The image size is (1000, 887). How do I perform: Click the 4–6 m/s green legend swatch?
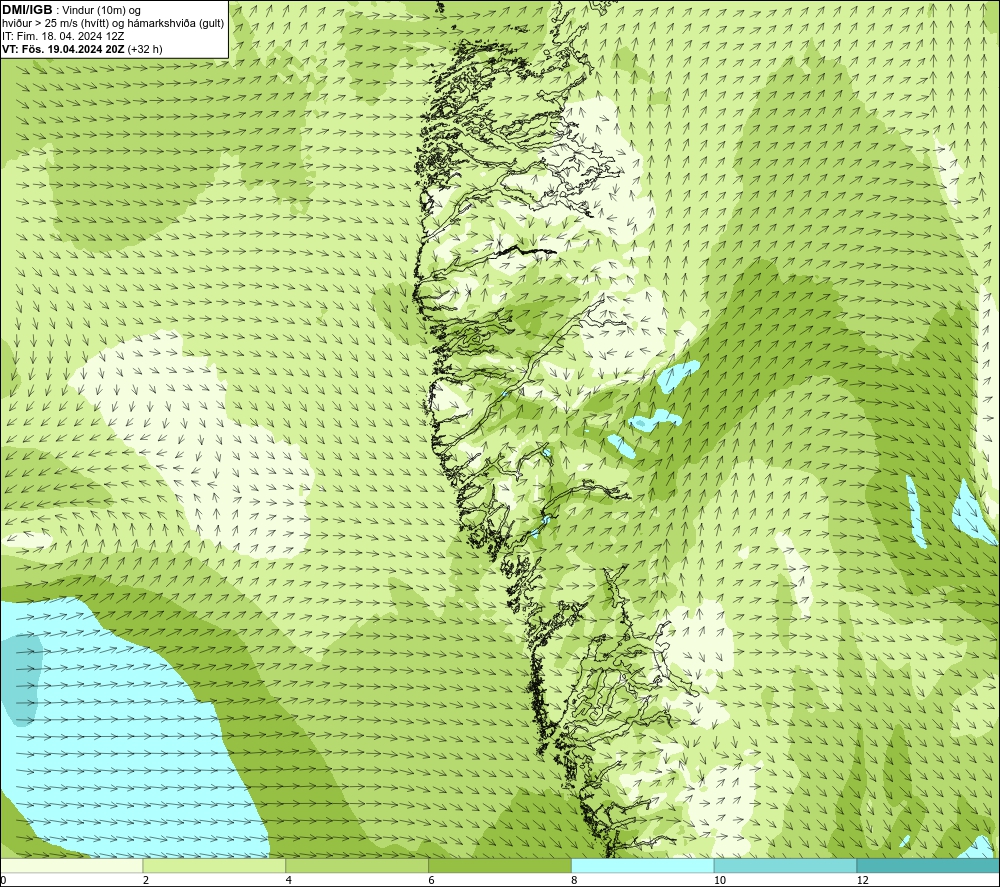[357, 866]
